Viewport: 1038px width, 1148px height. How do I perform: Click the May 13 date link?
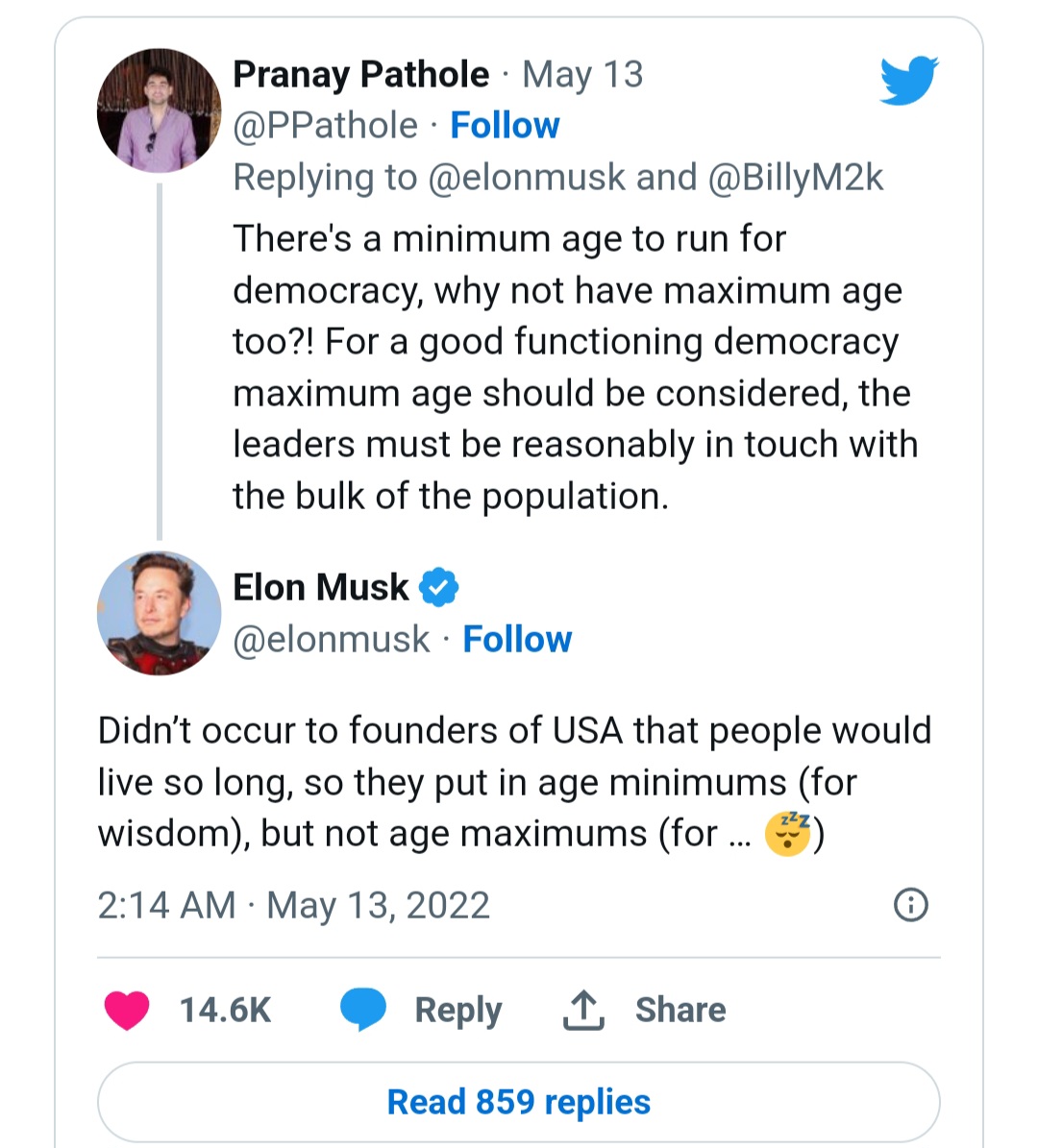point(582,74)
